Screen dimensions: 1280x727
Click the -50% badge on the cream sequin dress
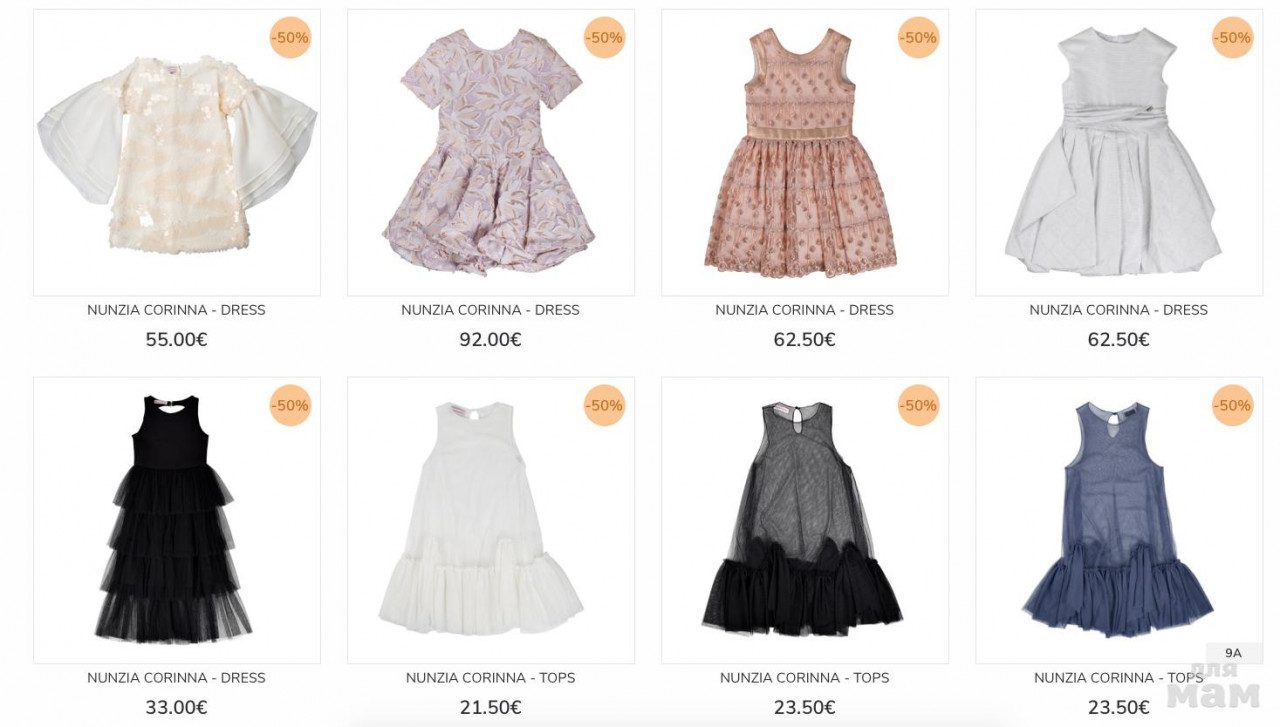click(x=291, y=38)
